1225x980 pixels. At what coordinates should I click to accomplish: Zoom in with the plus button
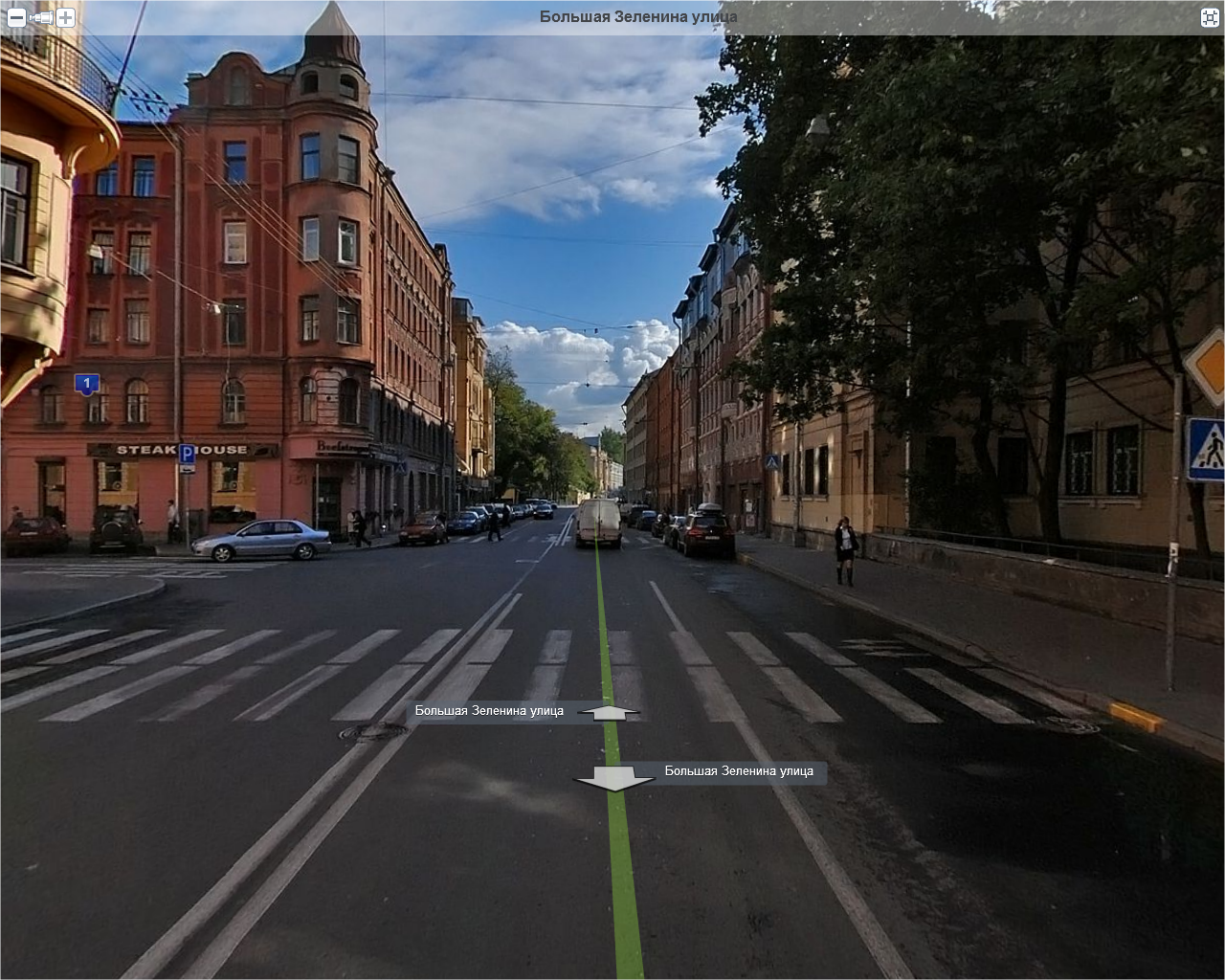pos(65,17)
